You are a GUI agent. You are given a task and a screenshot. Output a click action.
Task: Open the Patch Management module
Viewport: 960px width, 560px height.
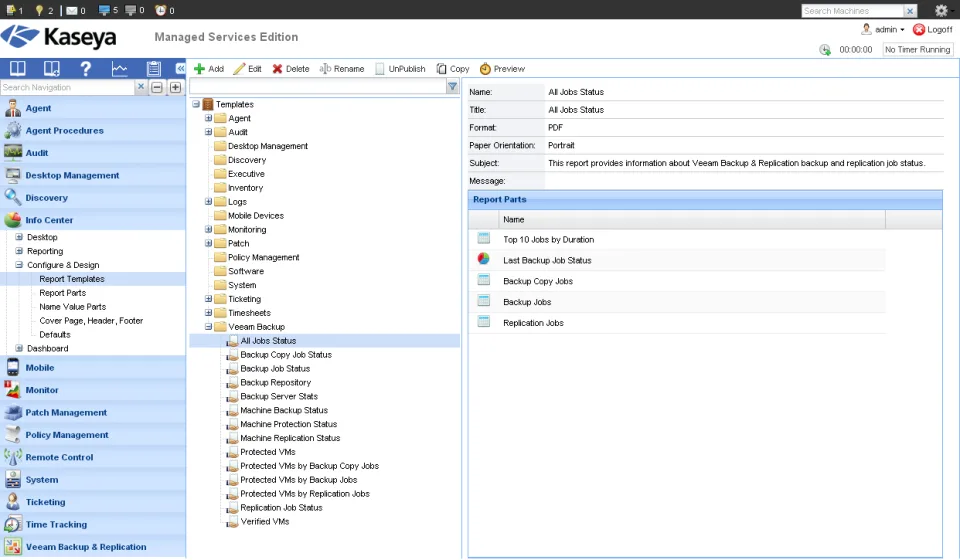tap(93, 413)
